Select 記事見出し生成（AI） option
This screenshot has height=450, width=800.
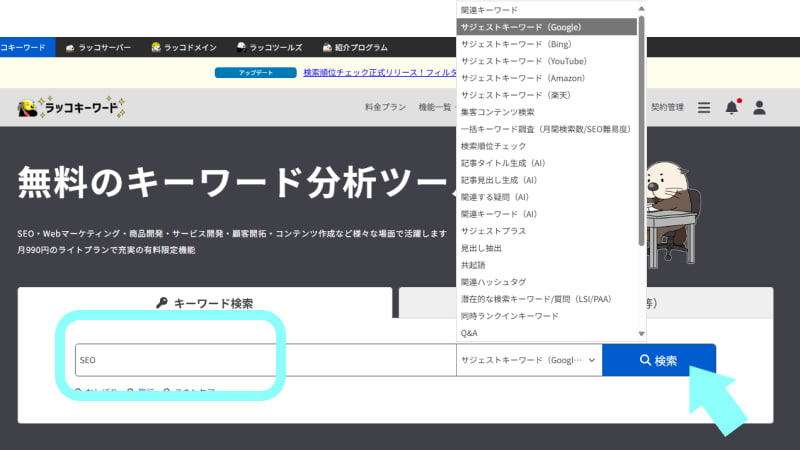[x=546, y=180]
